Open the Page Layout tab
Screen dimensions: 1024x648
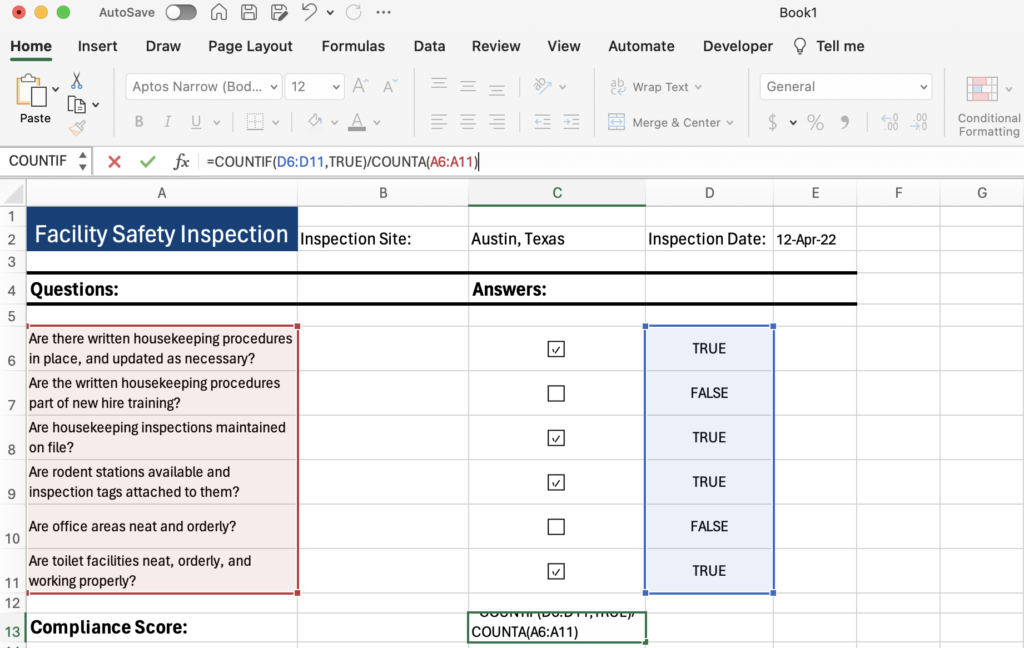pos(250,46)
